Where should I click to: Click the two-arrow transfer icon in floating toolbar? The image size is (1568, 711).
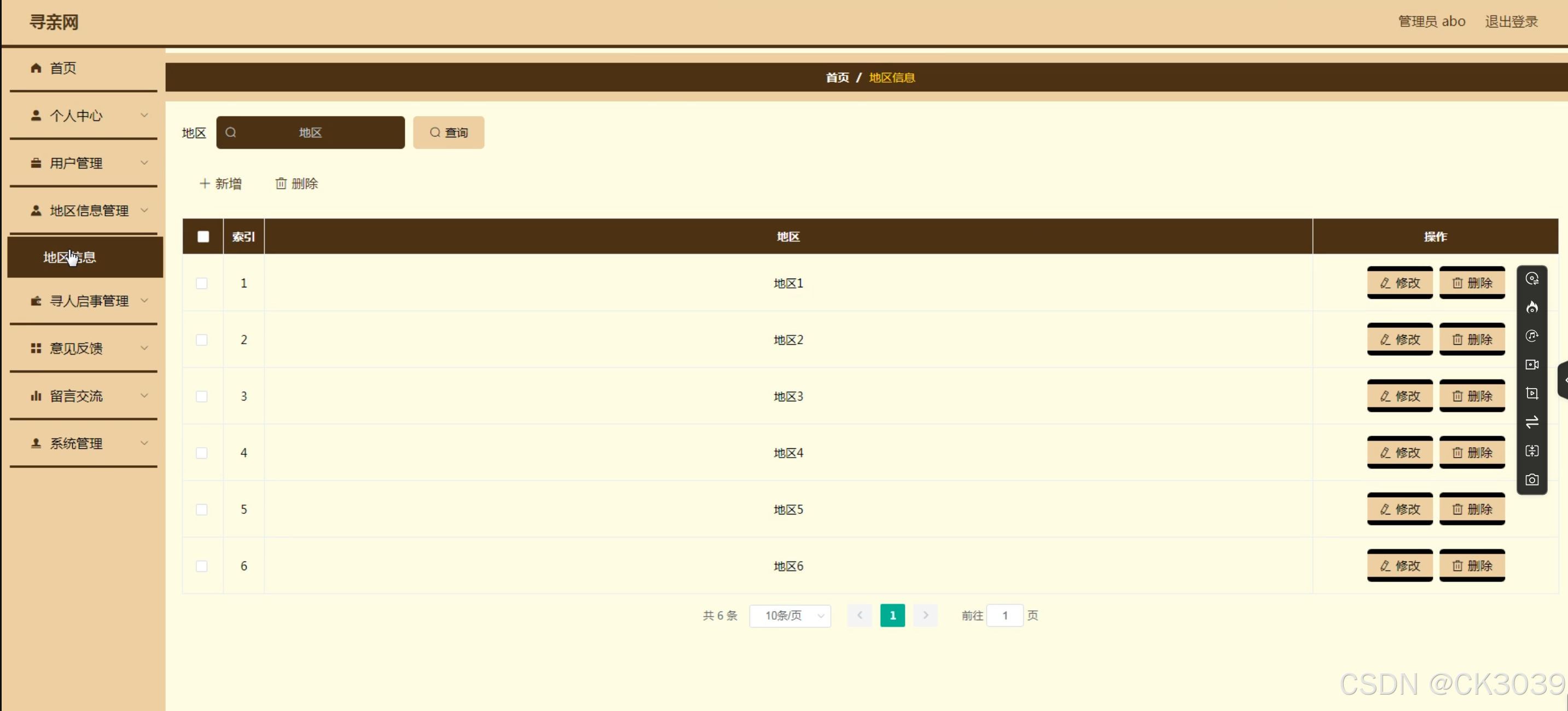point(1531,422)
